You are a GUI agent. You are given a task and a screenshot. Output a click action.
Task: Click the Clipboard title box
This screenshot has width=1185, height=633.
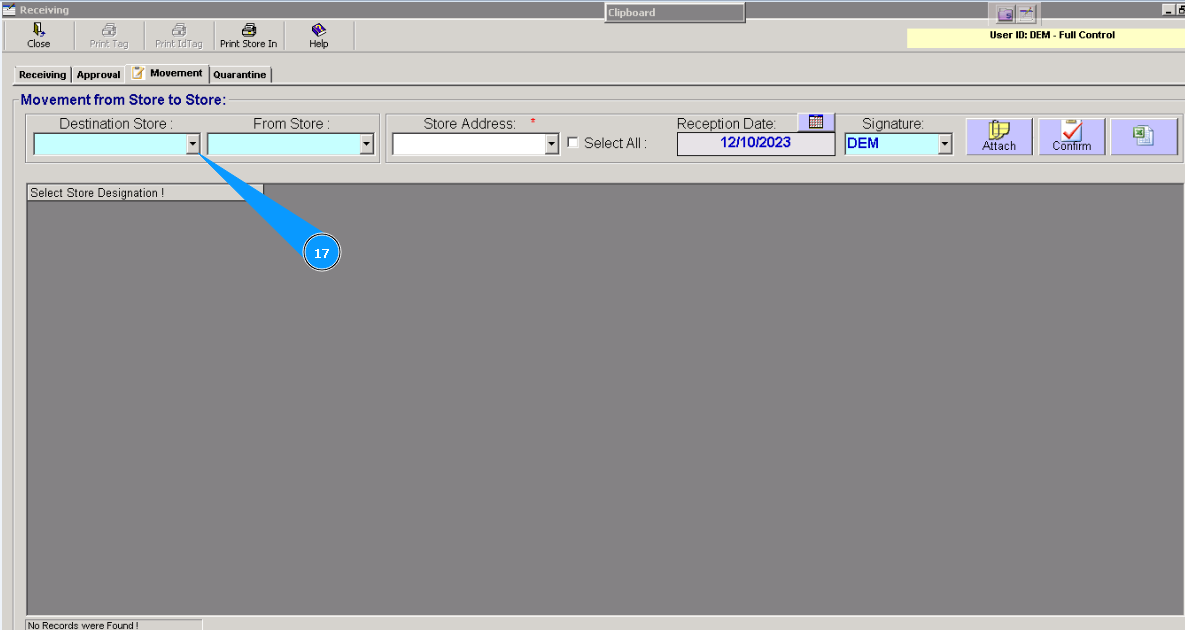click(x=675, y=12)
